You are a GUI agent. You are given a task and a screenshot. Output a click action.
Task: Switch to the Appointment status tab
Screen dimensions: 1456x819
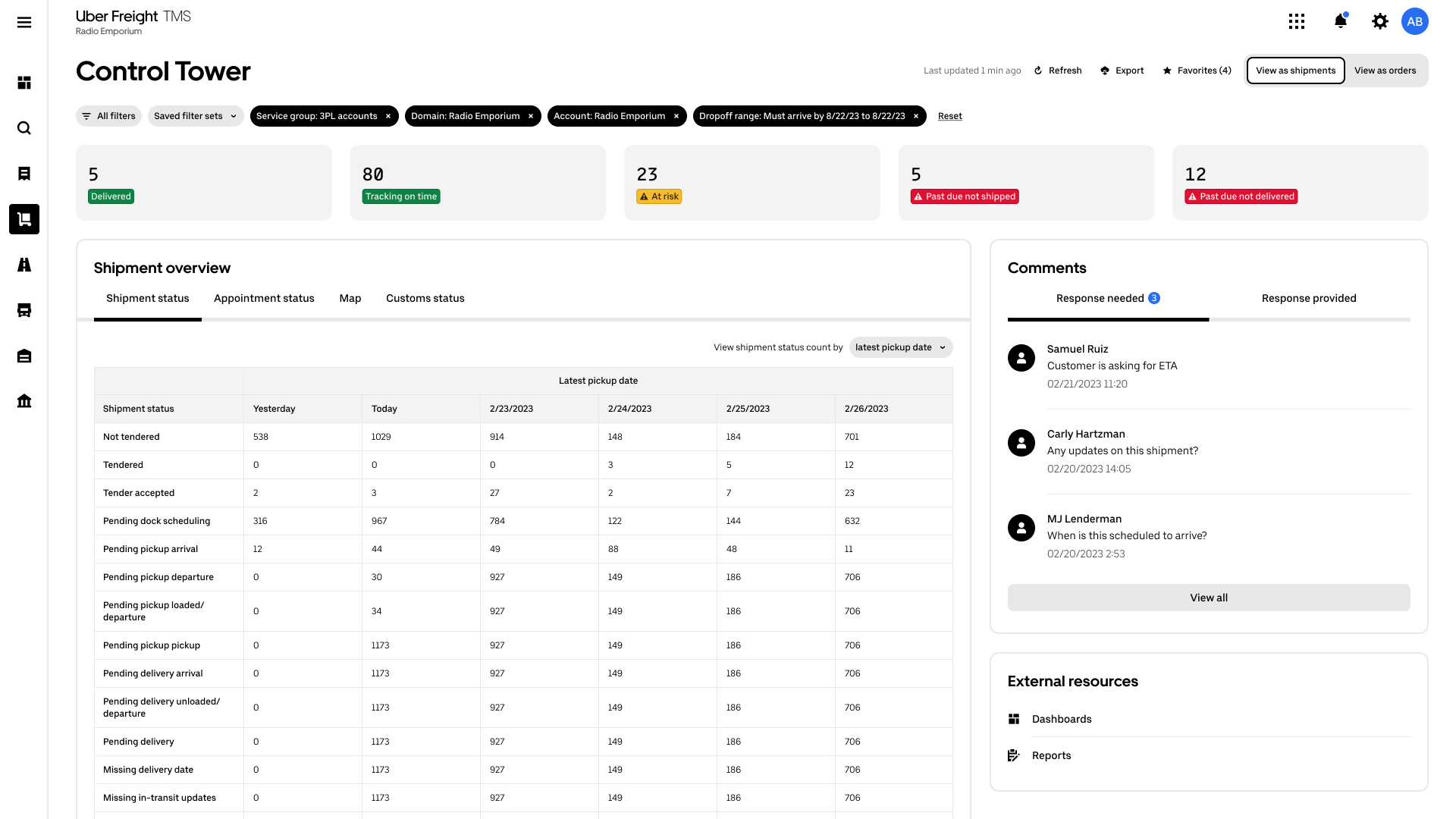tap(264, 298)
